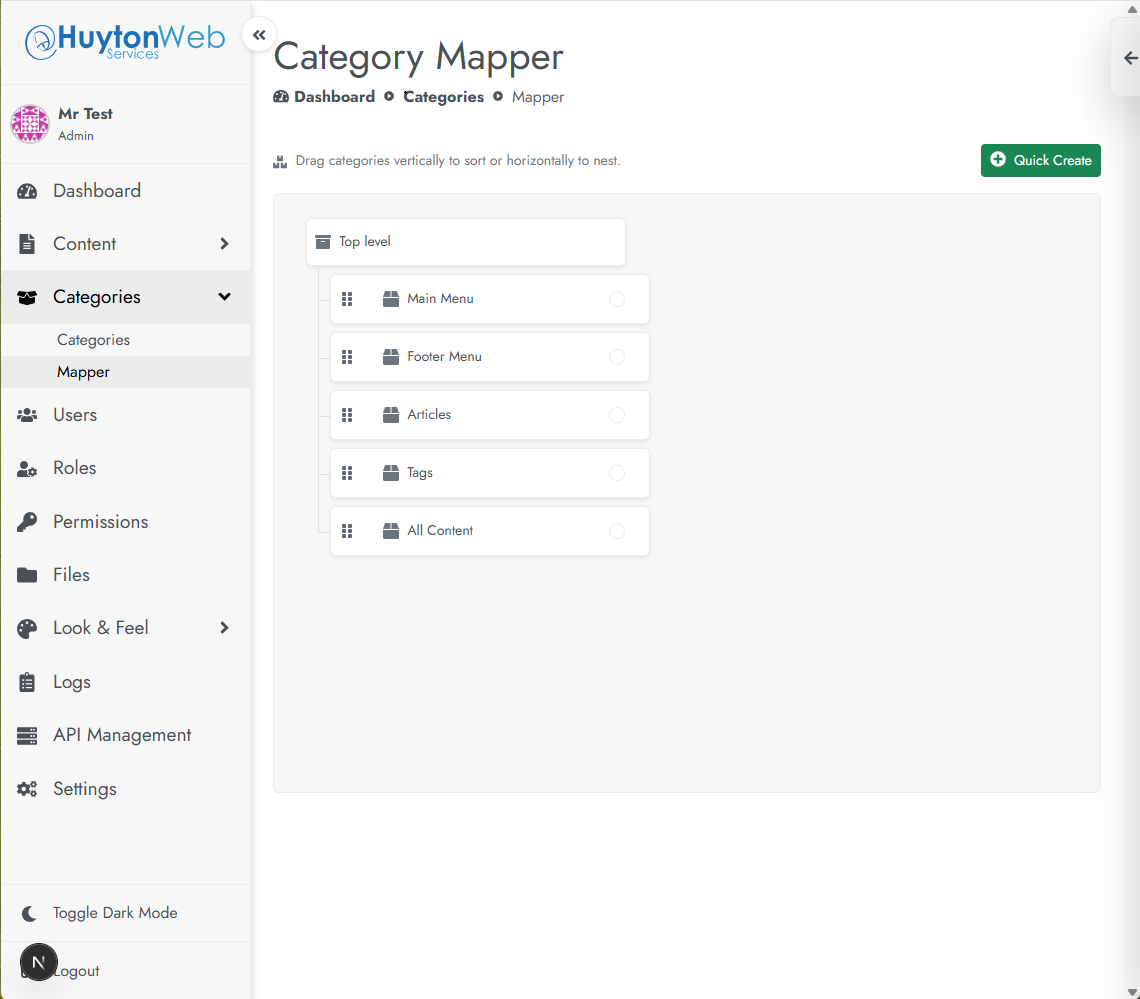
Task: Click the Settings cogs icon
Action: [27, 789]
